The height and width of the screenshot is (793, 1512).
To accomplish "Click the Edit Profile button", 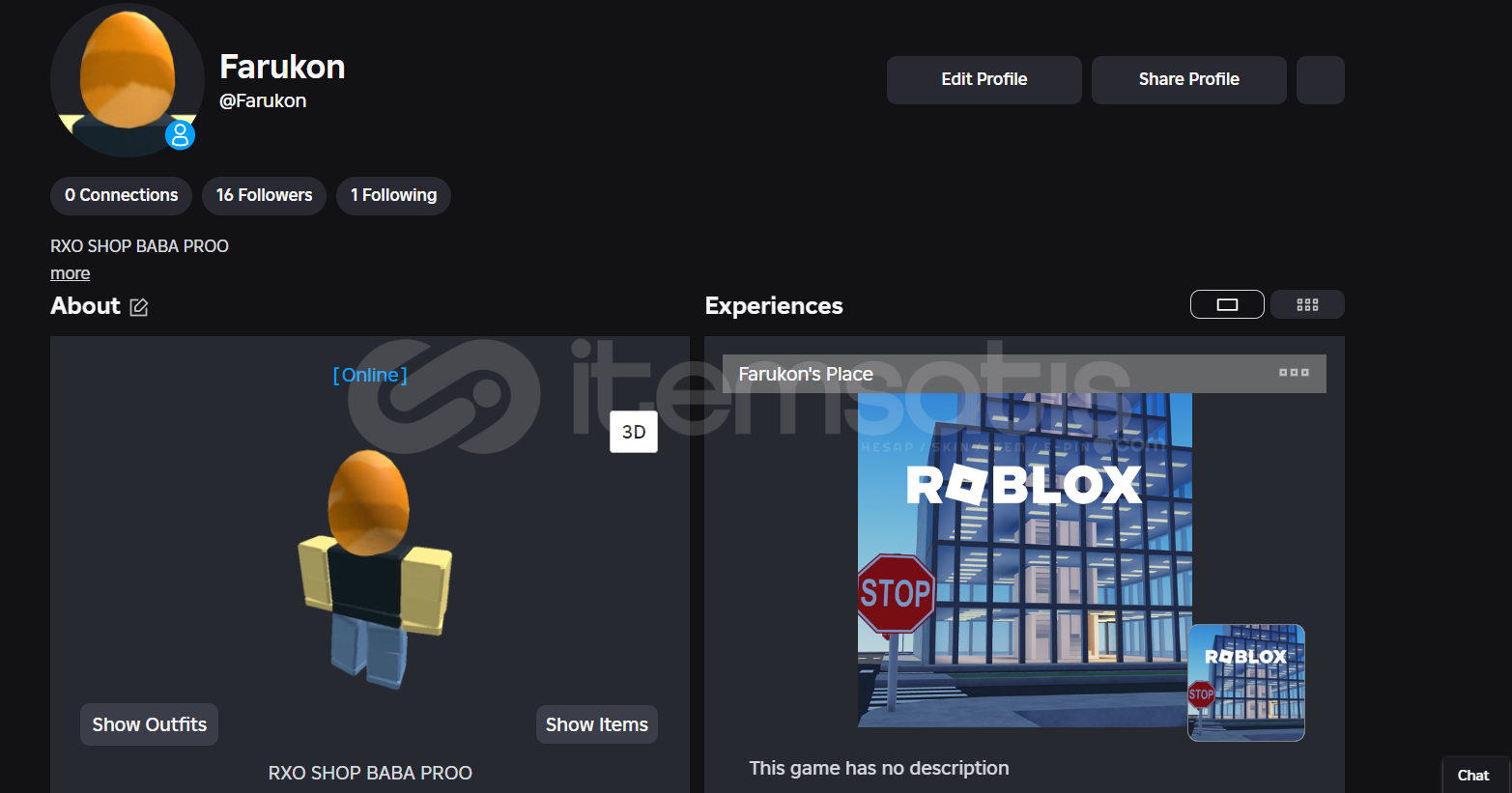I will coord(984,79).
